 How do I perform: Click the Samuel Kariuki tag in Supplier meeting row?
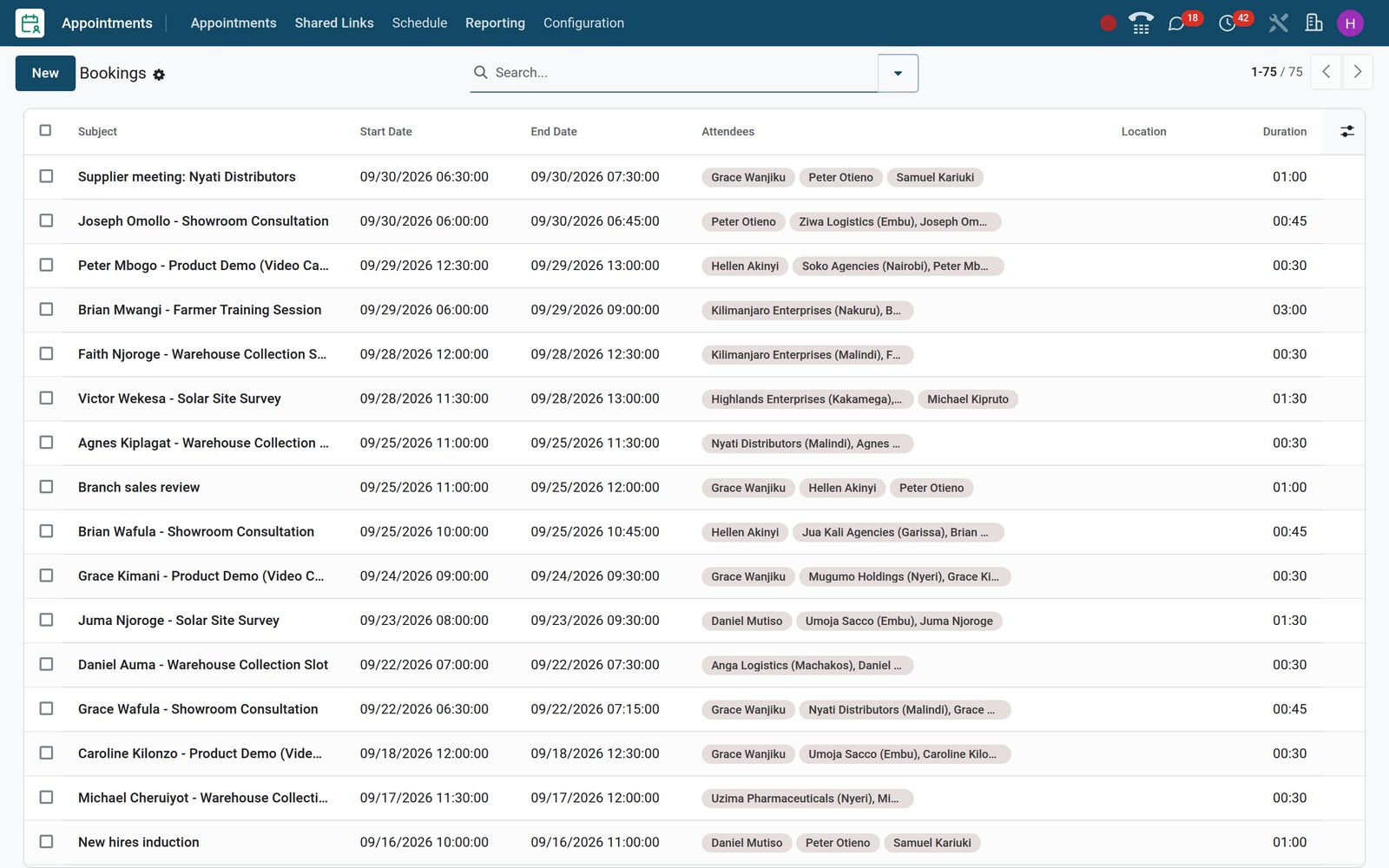click(935, 177)
